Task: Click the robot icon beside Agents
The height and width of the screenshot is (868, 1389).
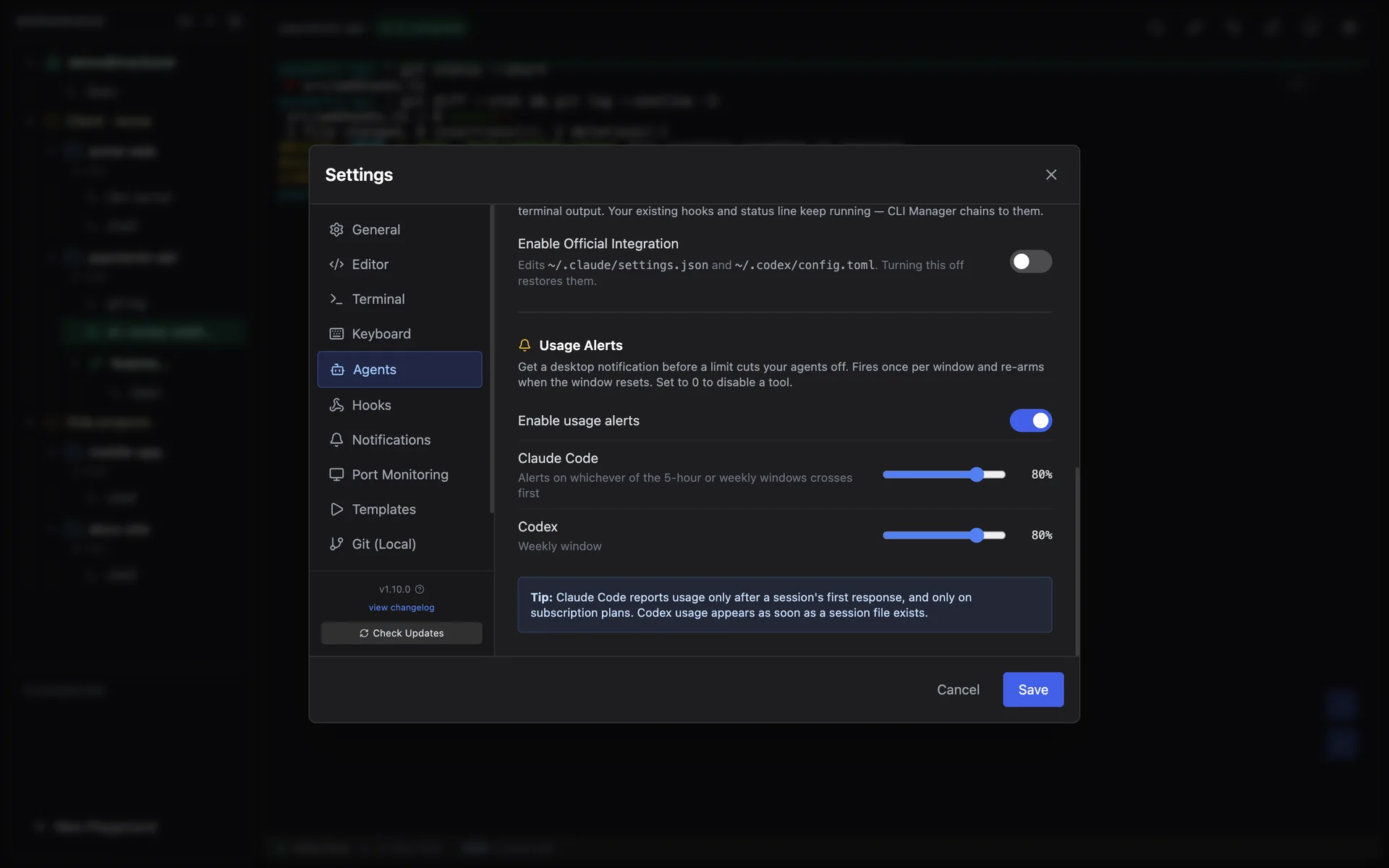Action: [x=337, y=370]
